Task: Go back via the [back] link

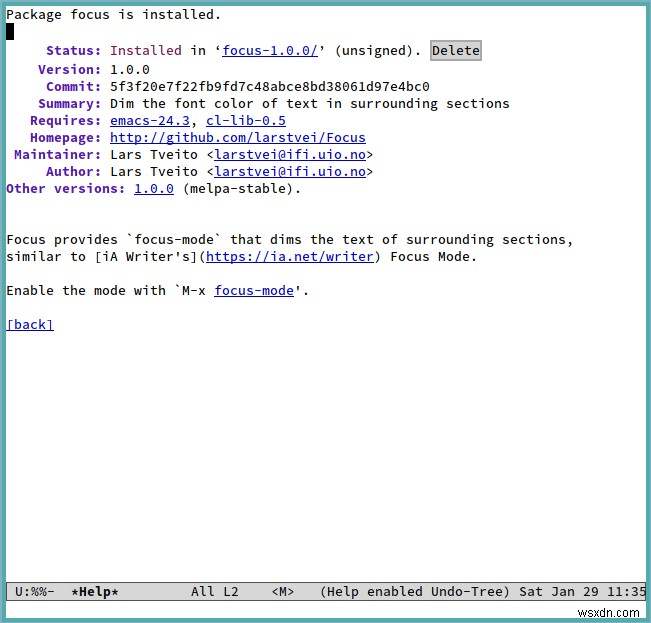Action: click(30, 325)
